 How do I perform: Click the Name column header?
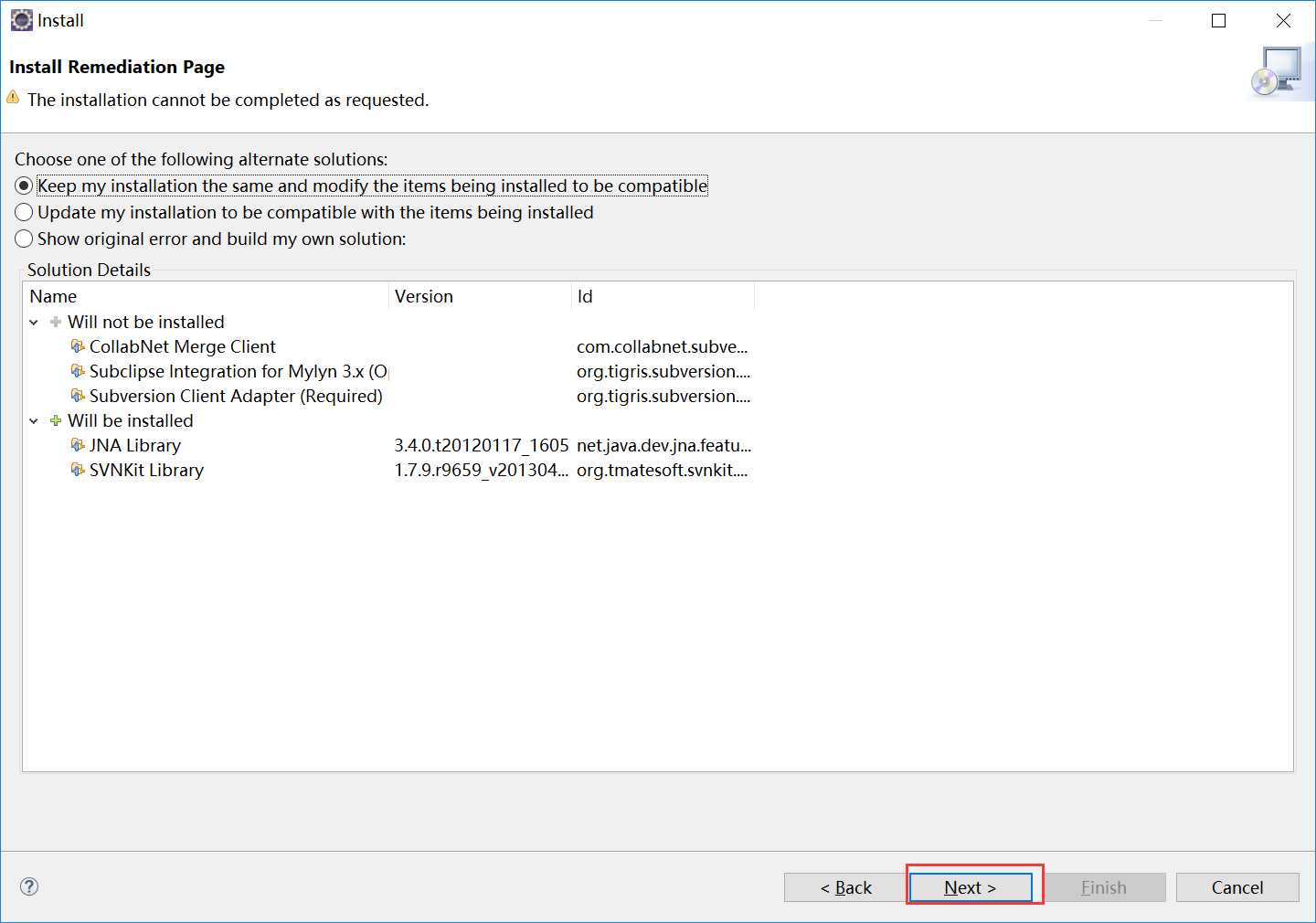click(207, 296)
